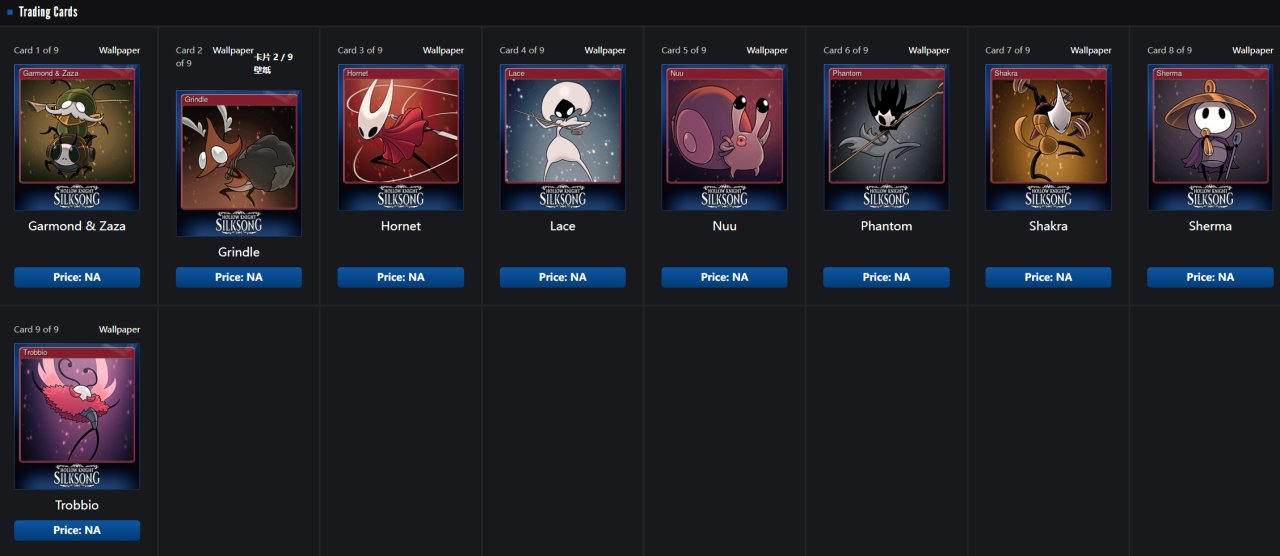1280x556 pixels.
Task: Click Price: NA button under Sherma
Action: 1211,277
